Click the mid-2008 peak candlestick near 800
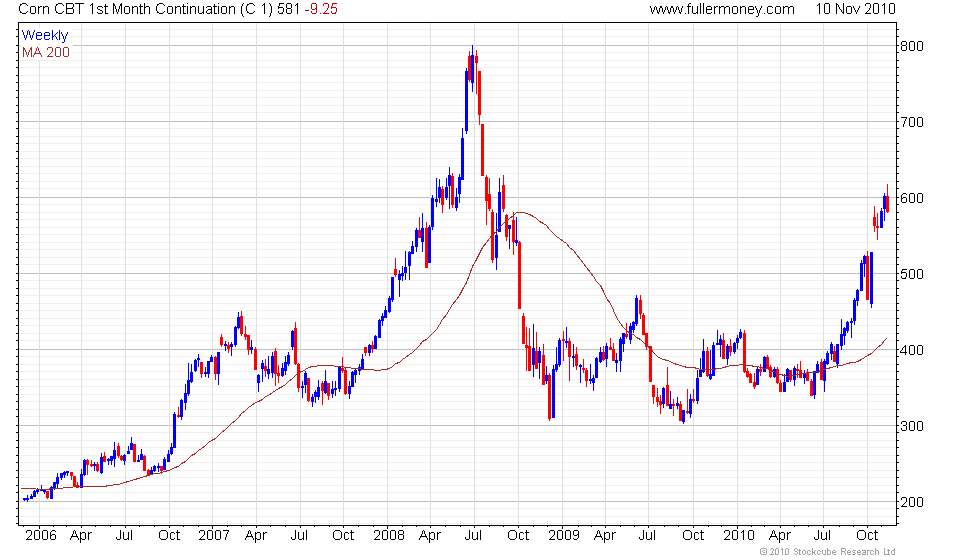 [472, 69]
